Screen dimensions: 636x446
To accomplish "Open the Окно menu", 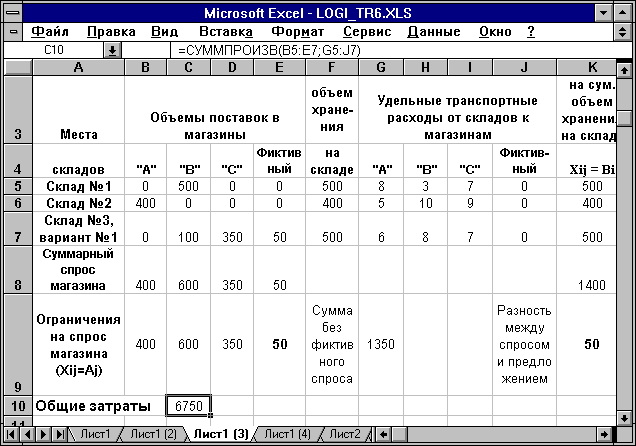I will 495,32.
